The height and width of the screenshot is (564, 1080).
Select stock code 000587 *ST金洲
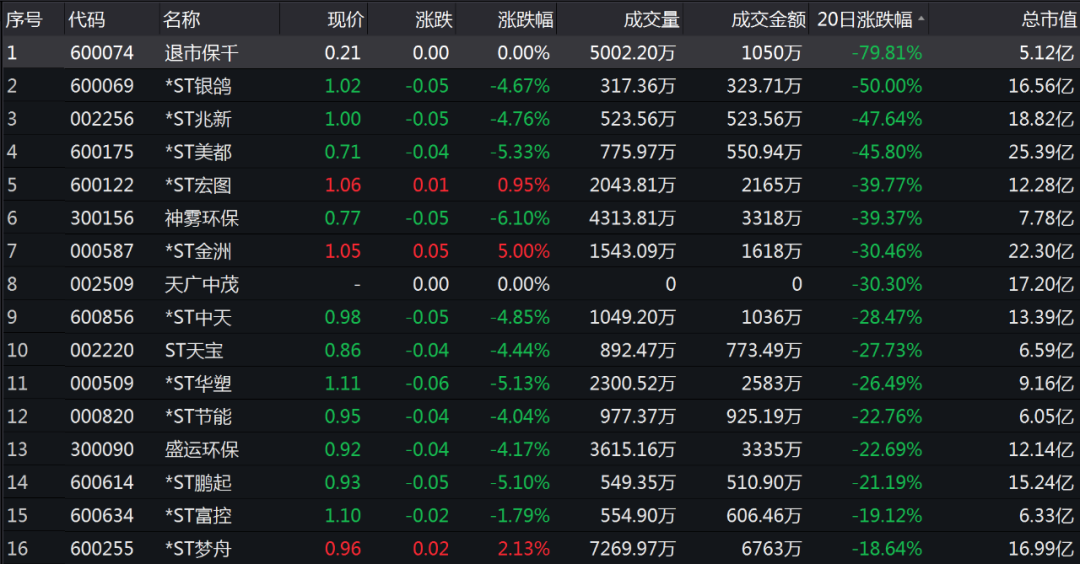click(540, 251)
